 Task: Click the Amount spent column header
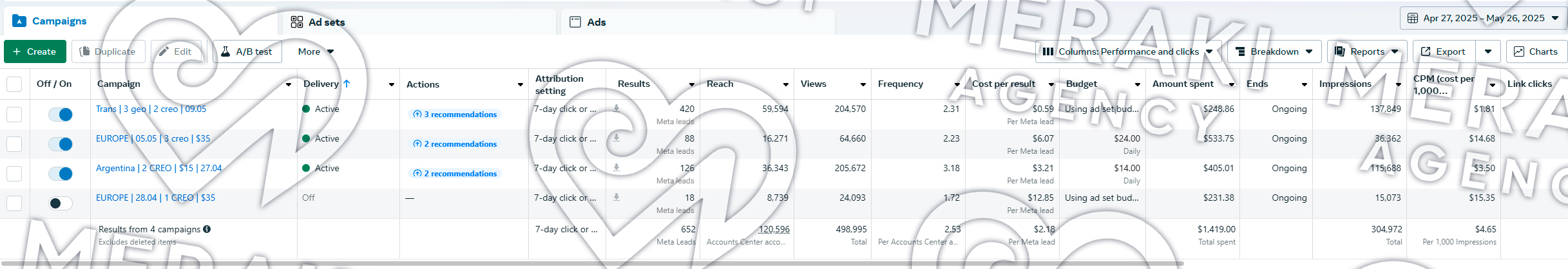click(x=1183, y=84)
